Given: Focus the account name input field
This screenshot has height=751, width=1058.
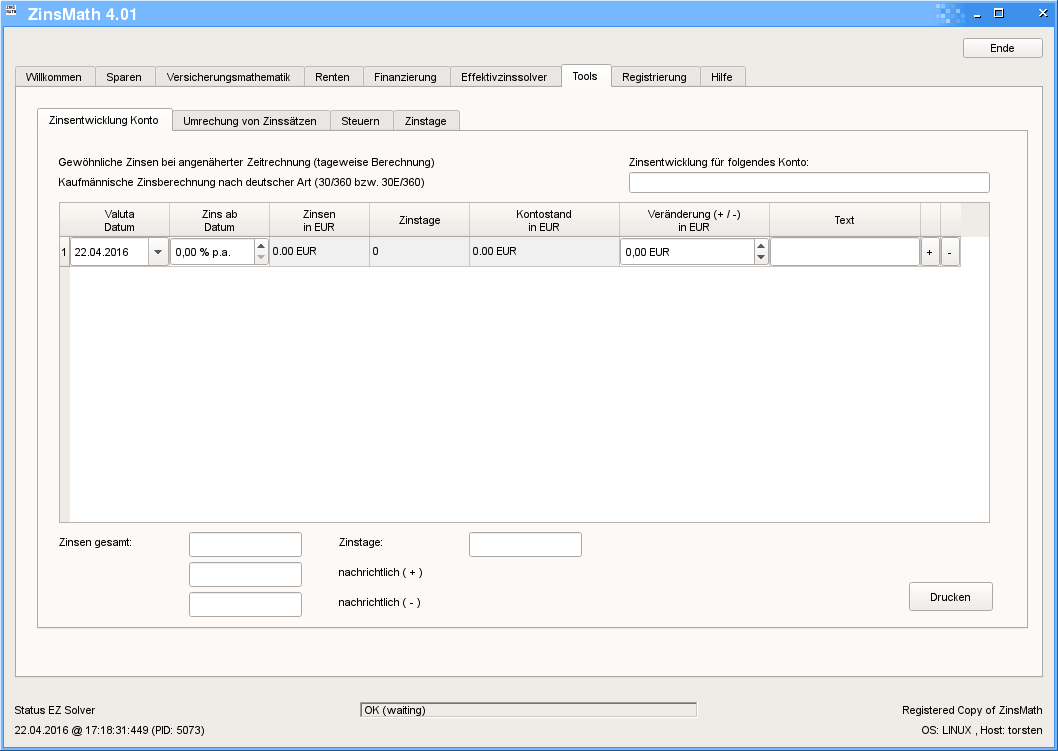Looking at the screenshot, I should tap(808, 182).
